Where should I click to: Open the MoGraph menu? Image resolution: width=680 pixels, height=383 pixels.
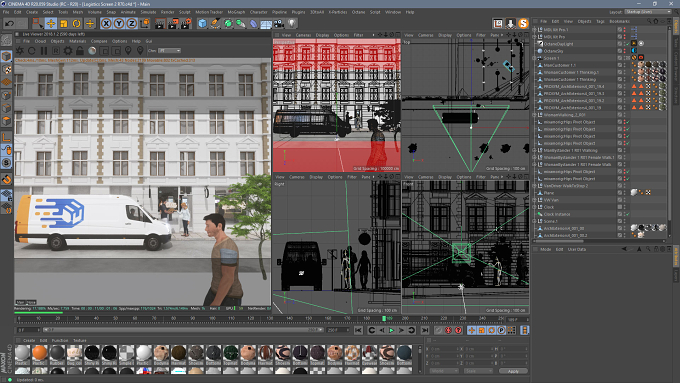pos(236,12)
